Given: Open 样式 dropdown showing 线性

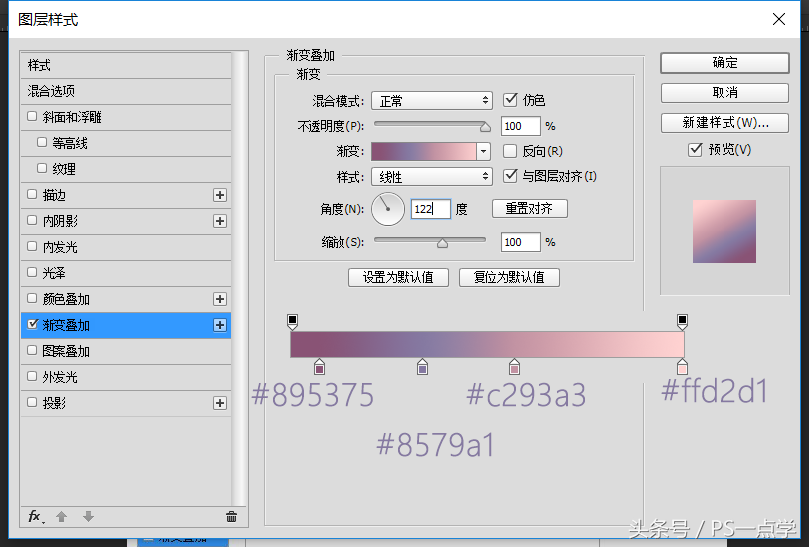Looking at the screenshot, I should coord(432,176).
